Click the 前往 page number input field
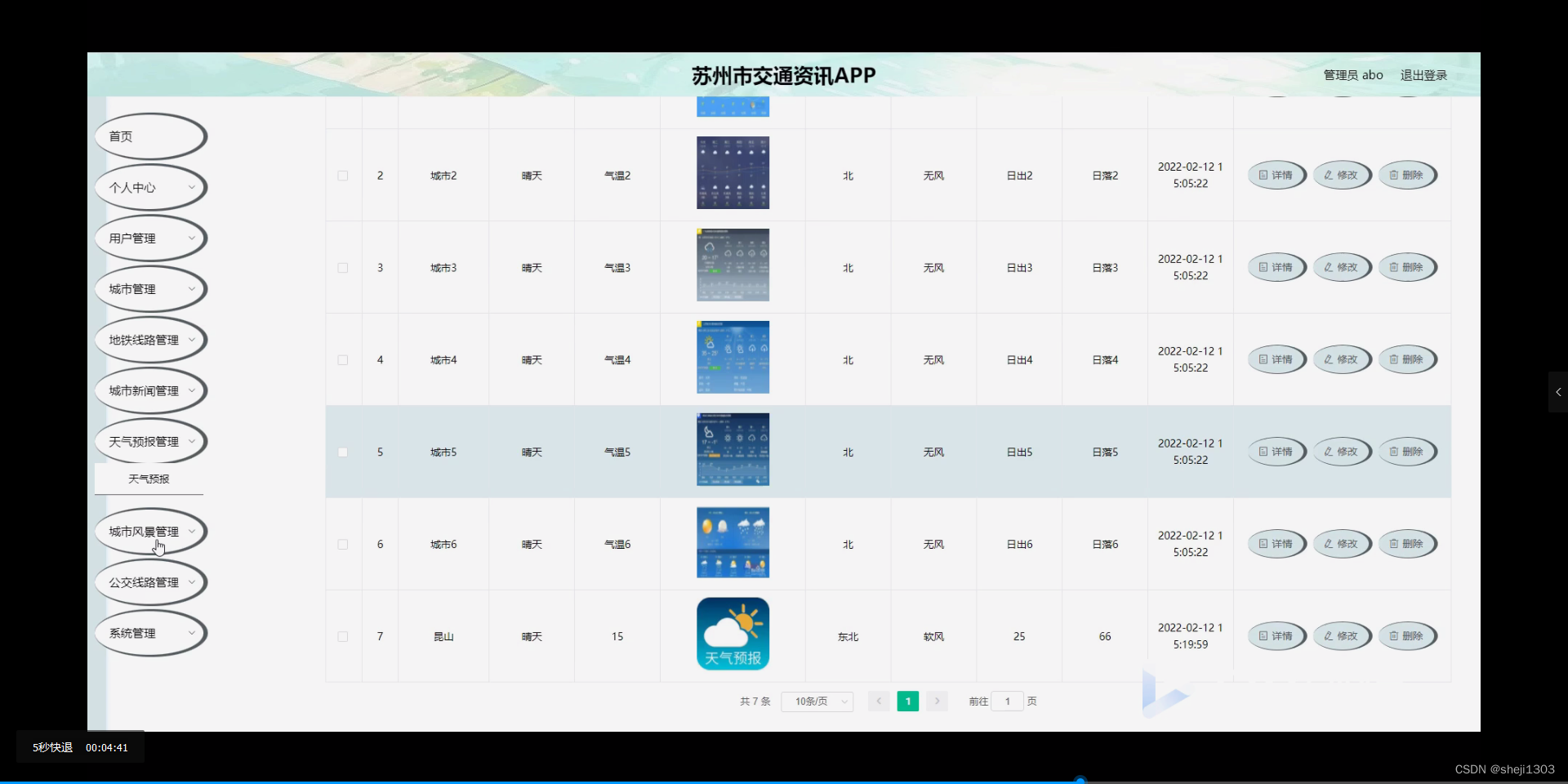This screenshot has height=784, width=1568. pyautogui.click(x=1008, y=701)
